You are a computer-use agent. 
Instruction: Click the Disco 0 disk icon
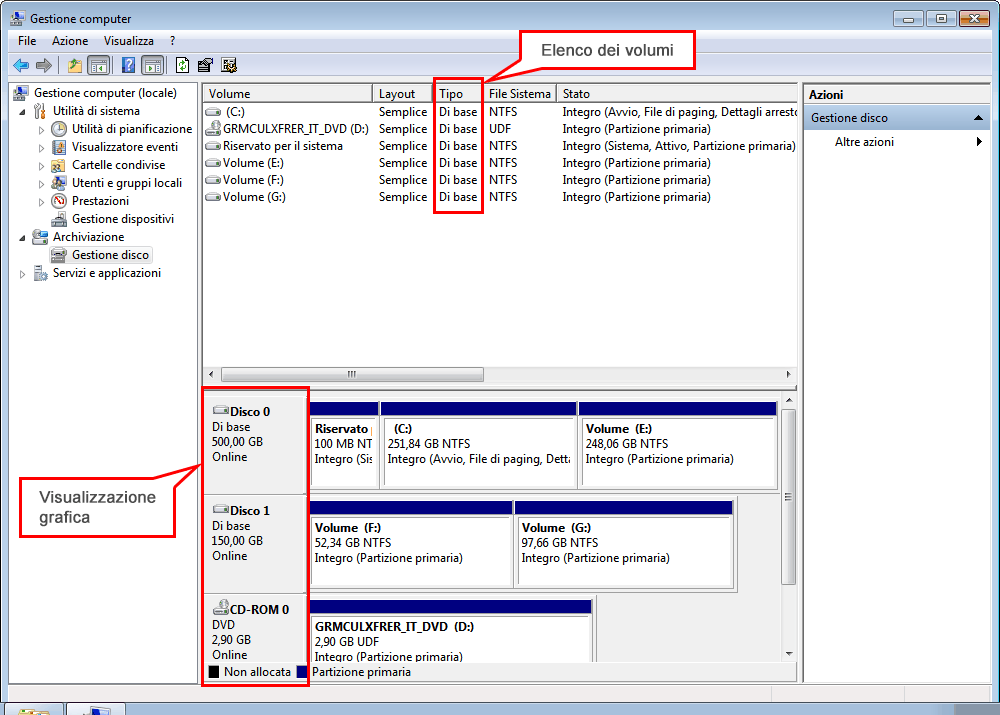(221, 410)
